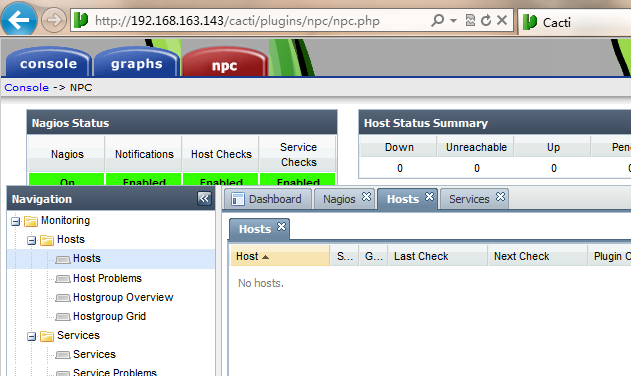
Task: Click the Service Checks column label
Action: (x=299, y=155)
